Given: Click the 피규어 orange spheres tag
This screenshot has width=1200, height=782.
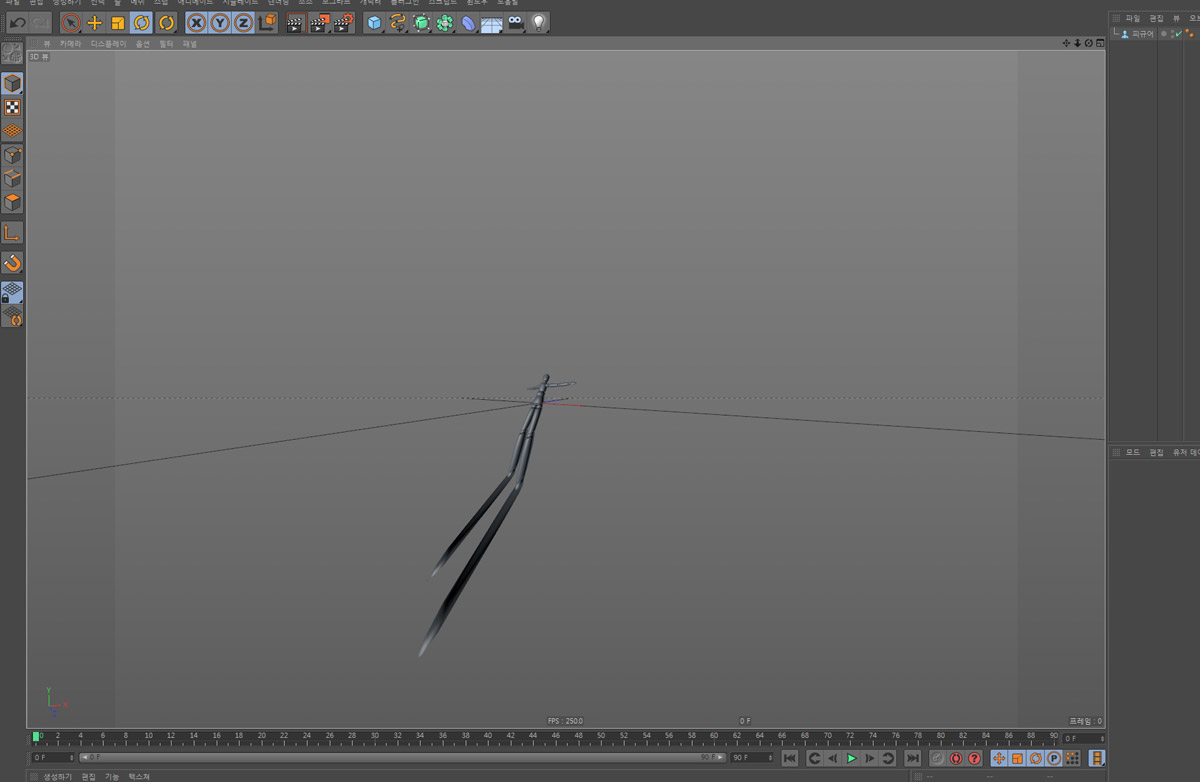Looking at the screenshot, I should click(1190, 34).
